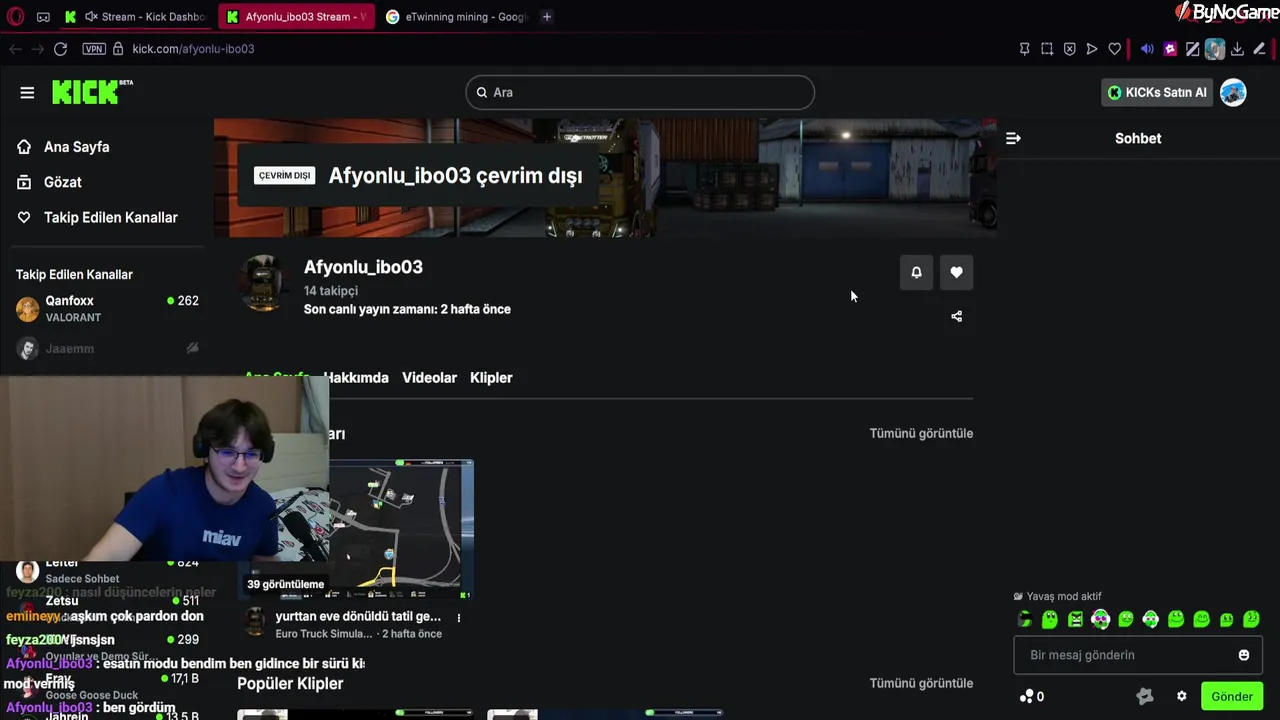Image resolution: width=1280 pixels, height=720 pixels.
Task: Open a new browser tab
Action: pyautogui.click(x=546, y=16)
